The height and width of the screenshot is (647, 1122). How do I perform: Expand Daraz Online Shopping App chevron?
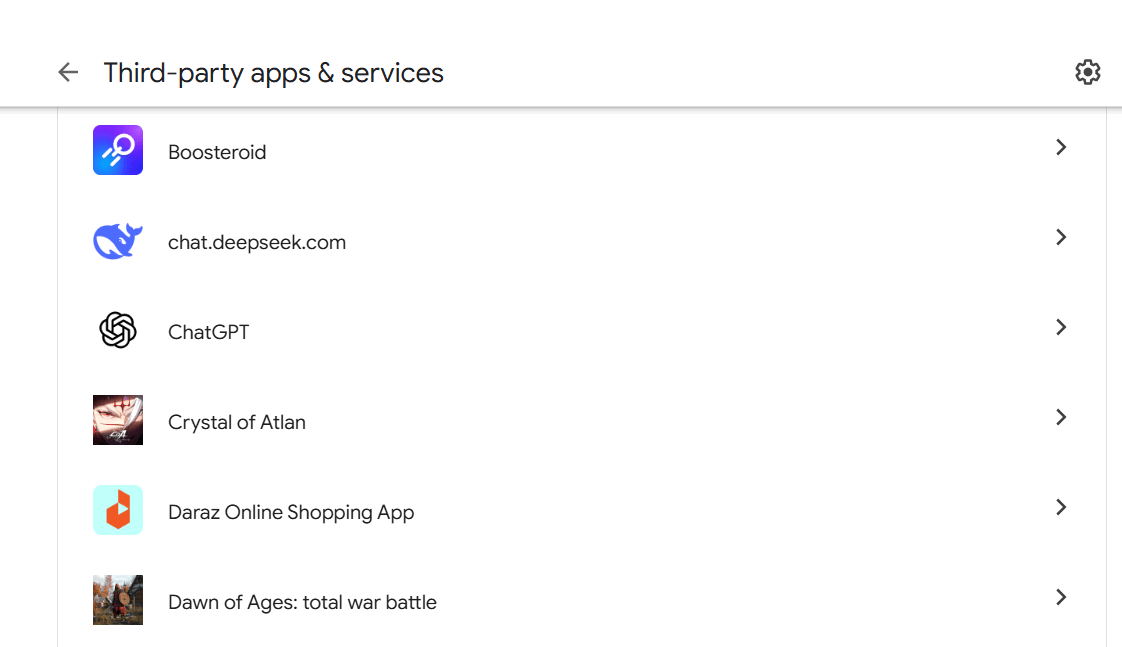click(x=1061, y=508)
